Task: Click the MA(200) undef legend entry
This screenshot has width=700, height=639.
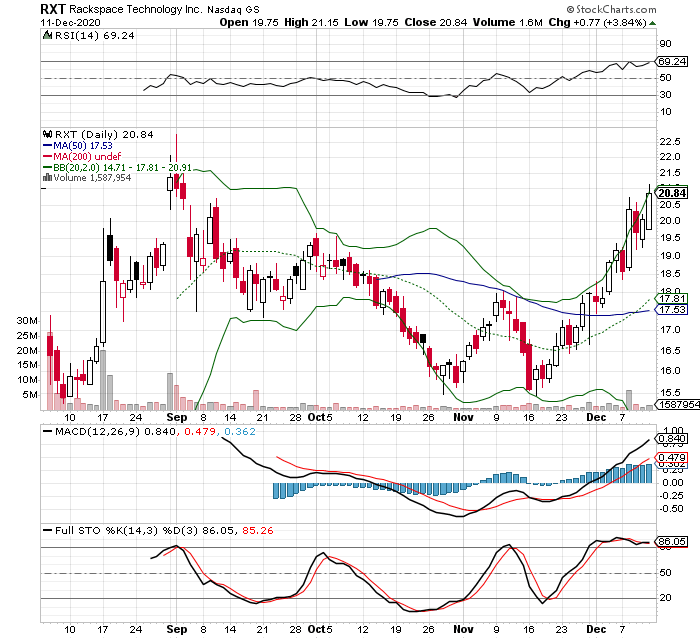Action: click(82, 156)
